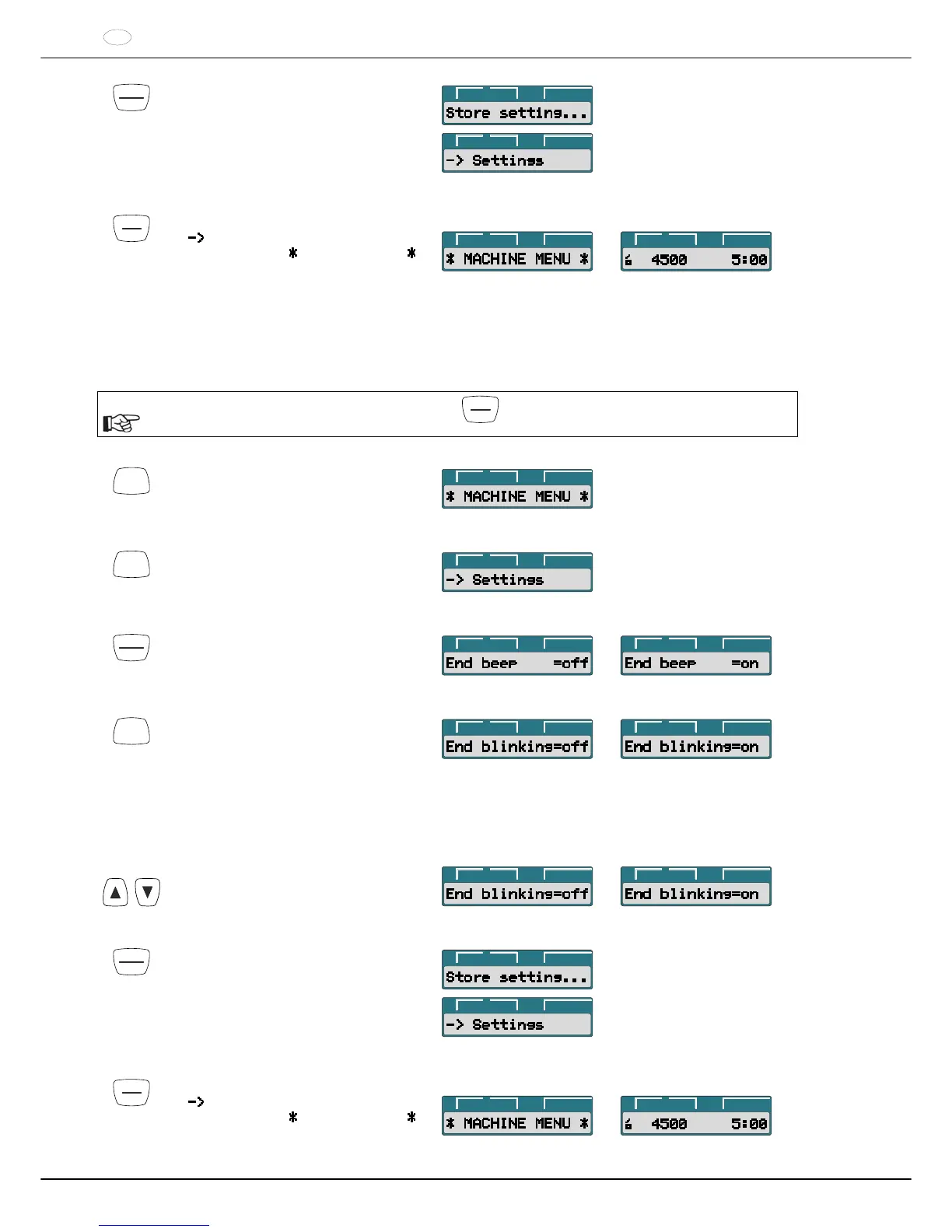Click the bottommost "4500 5:00" display

pos(695,1116)
